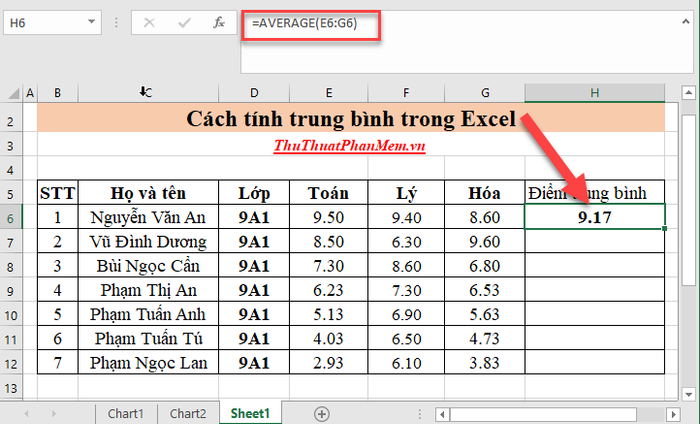This screenshot has height=424, width=700.
Task: Click cell 'Phạm Thị An'
Action: (148, 290)
